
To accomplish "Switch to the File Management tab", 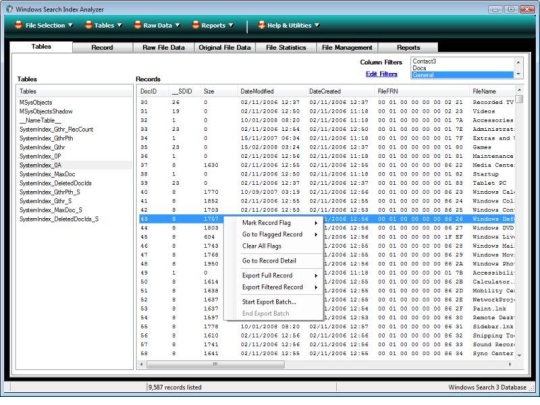I will (x=347, y=48).
